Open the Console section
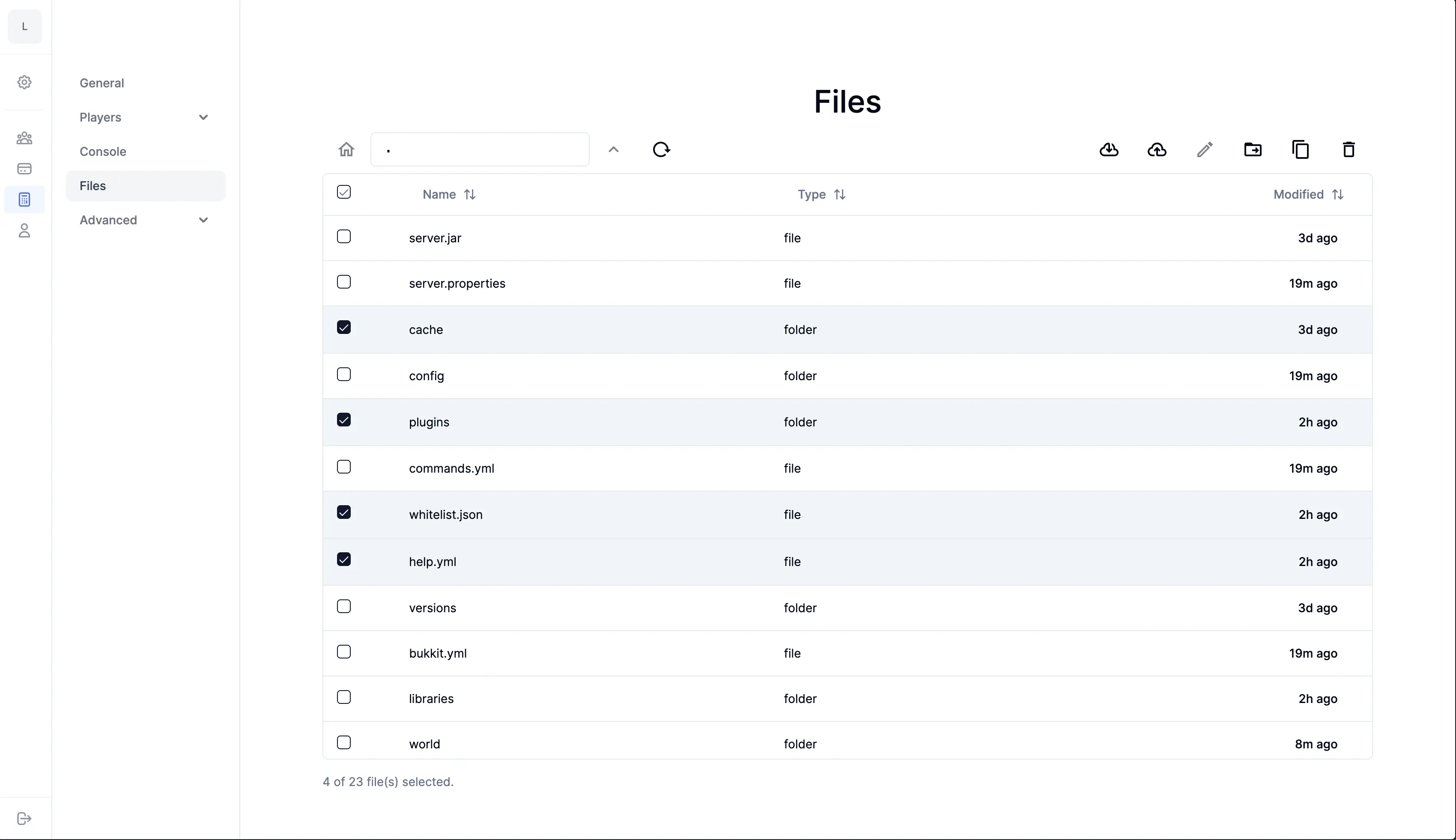This screenshot has width=1456, height=840. click(103, 151)
